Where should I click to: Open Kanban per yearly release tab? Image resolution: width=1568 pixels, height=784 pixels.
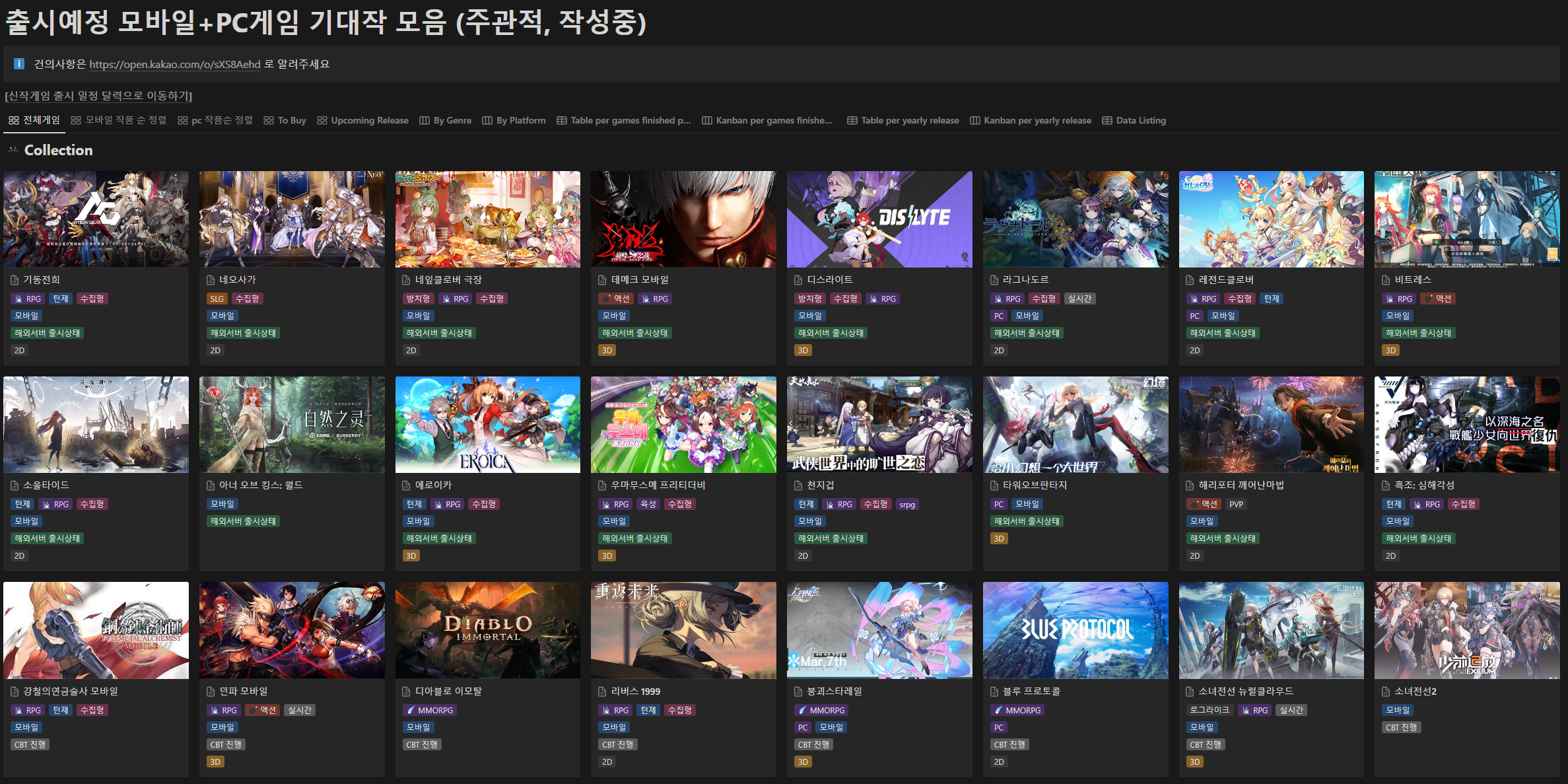pyautogui.click(x=1031, y=120)
